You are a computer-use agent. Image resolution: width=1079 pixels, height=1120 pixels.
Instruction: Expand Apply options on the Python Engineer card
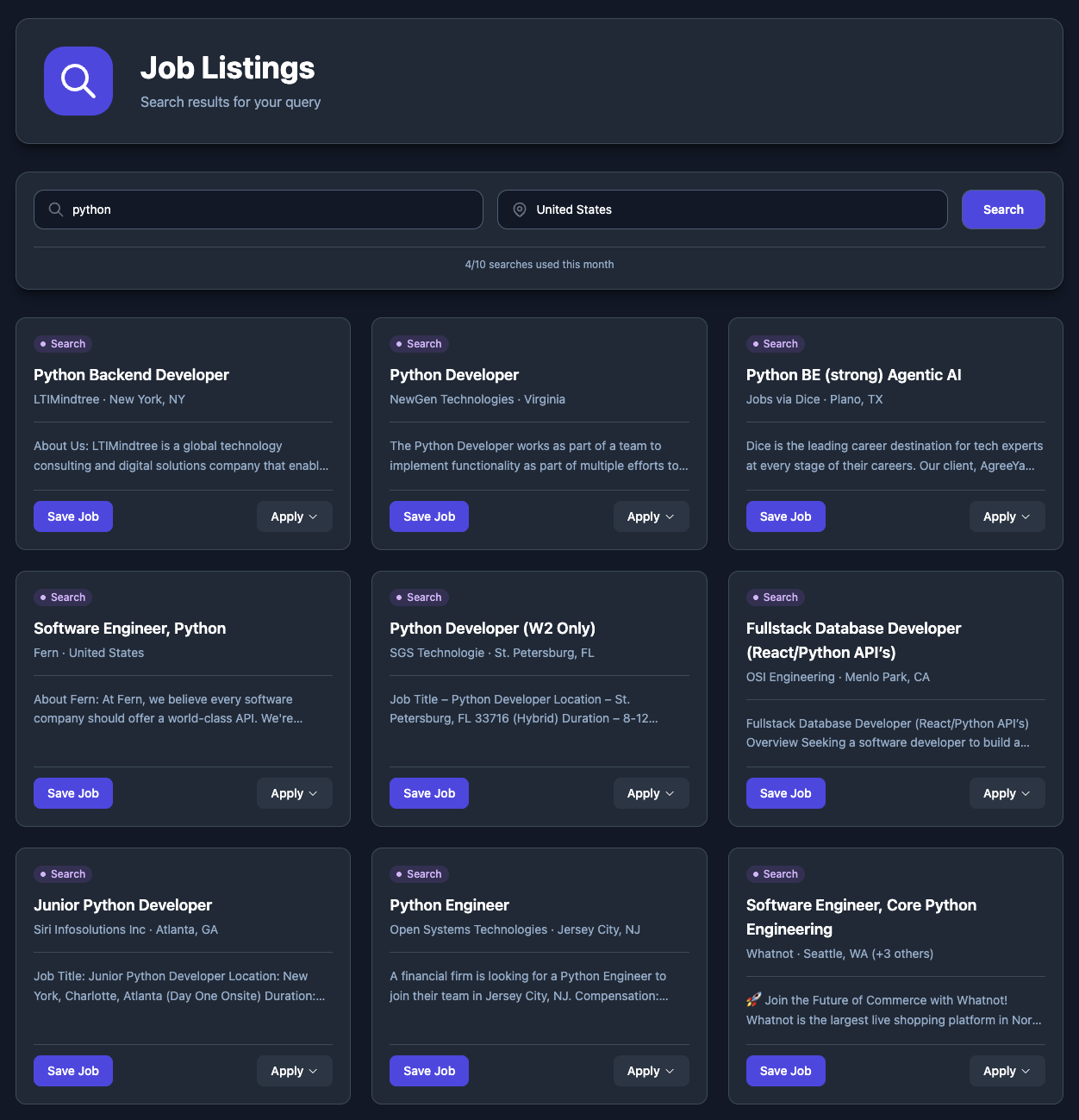click(651, 1070)
